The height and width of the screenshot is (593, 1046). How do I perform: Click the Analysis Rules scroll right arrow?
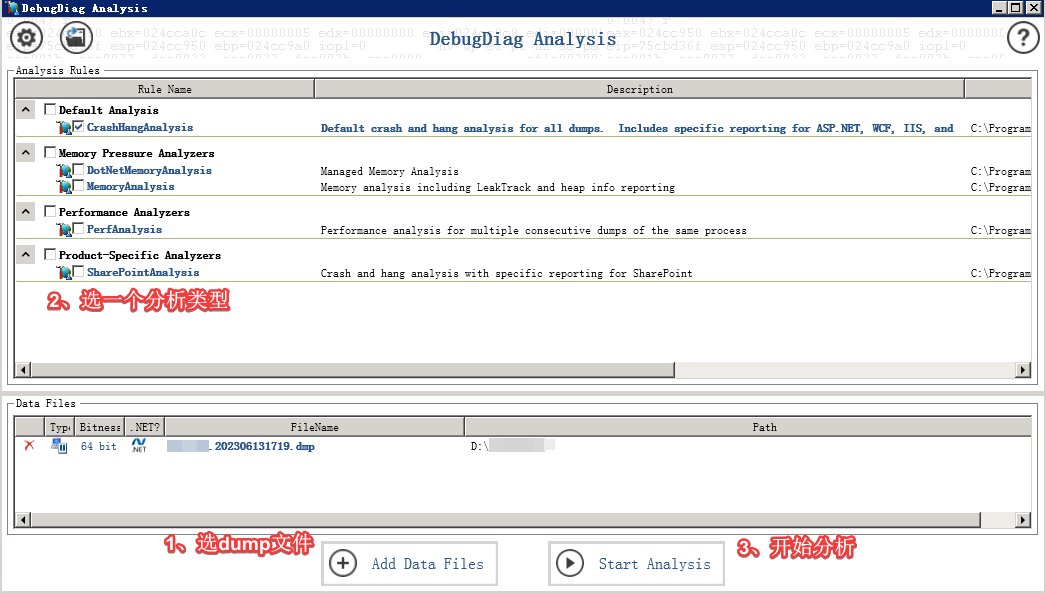[1023, 370]
